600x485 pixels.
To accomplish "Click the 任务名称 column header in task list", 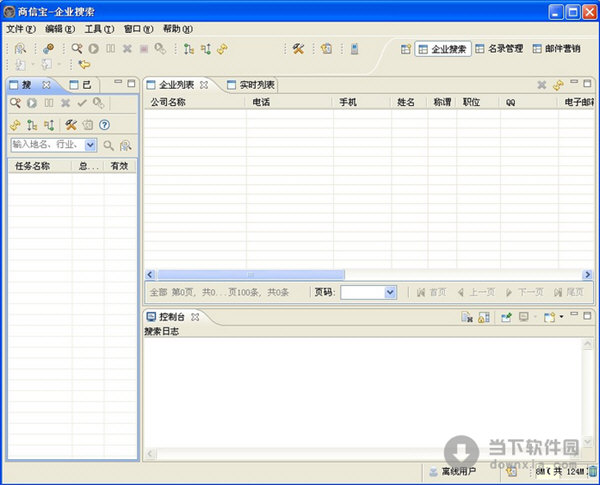I will [x=40, y=166].
